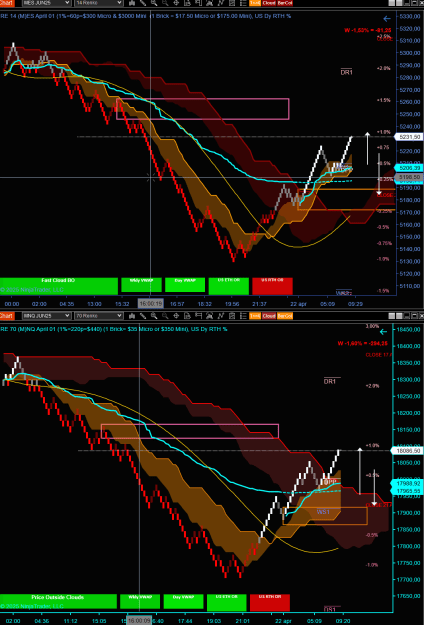424x625 pixels.
Task: Click Fast Cloud BO green status button
Action: 59,285
